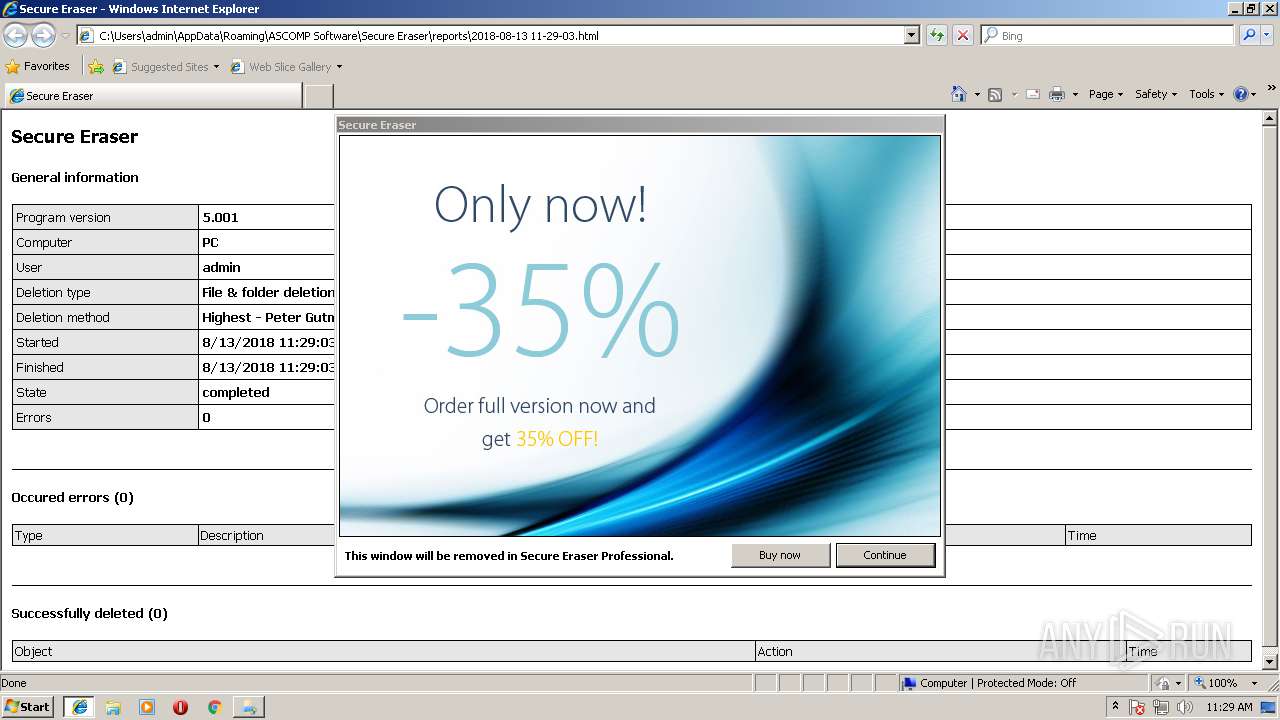Click the 11:29 AM clock
The height and width of the screenshot is (720, 1280).
pyautogui.click(x=1229, y=707)
